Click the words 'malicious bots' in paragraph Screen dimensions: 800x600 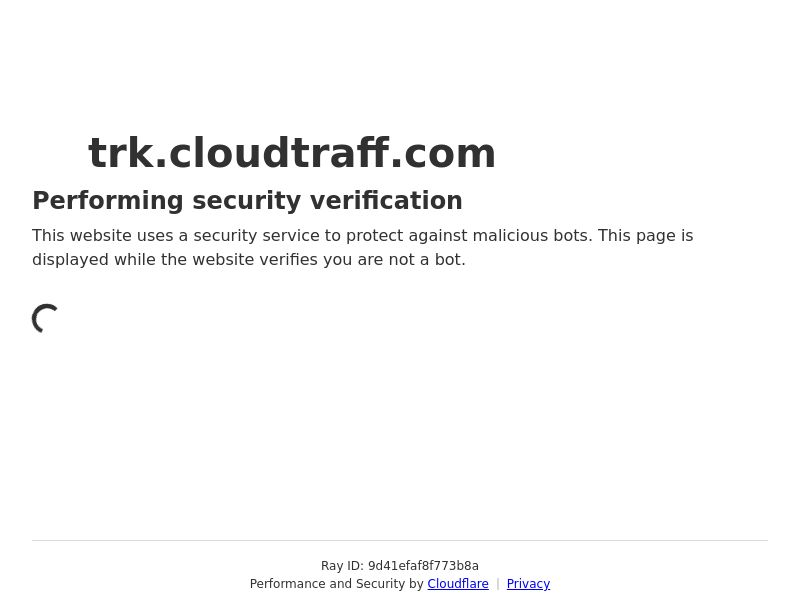coord(533,236)
